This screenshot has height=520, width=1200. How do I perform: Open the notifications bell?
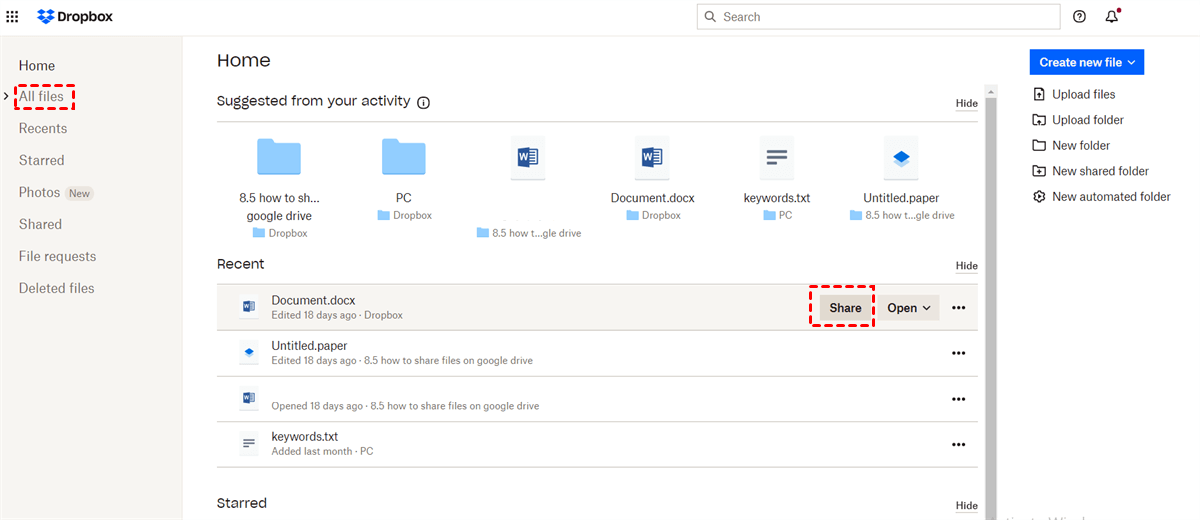pos(1111,17)
